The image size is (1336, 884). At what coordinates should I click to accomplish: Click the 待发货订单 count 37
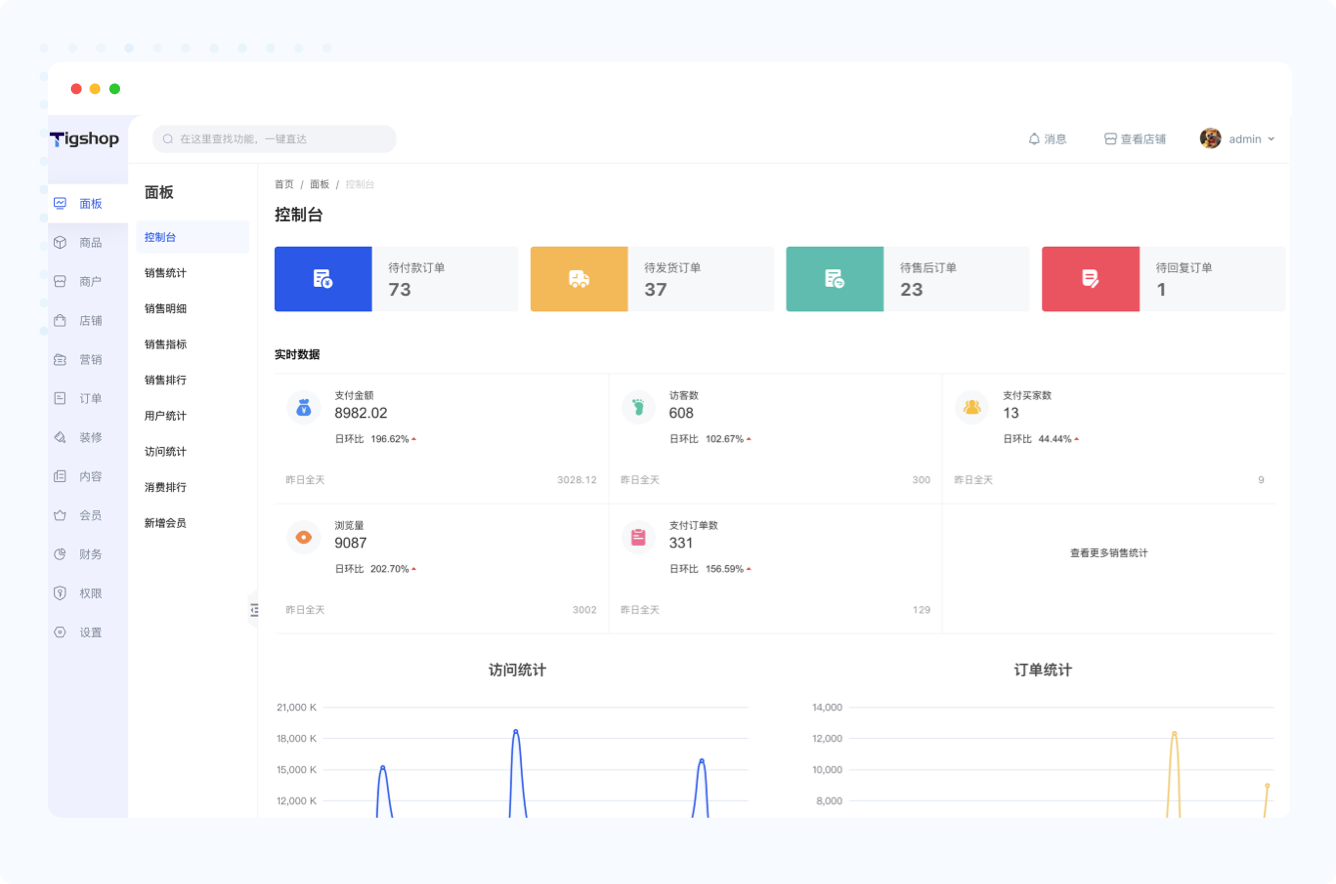(x=656, y=290)
